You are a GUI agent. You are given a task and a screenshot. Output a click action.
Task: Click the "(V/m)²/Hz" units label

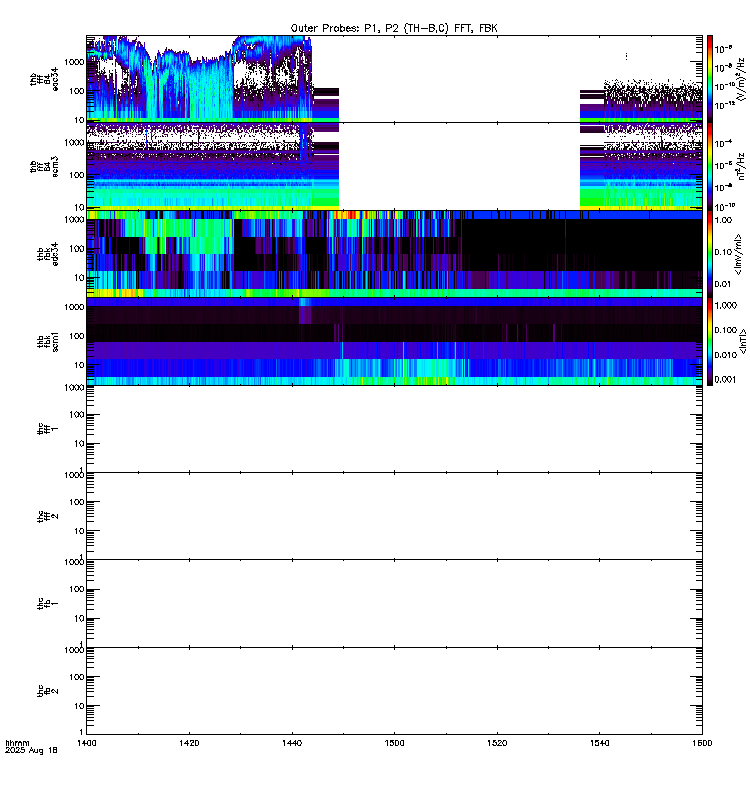741,79
